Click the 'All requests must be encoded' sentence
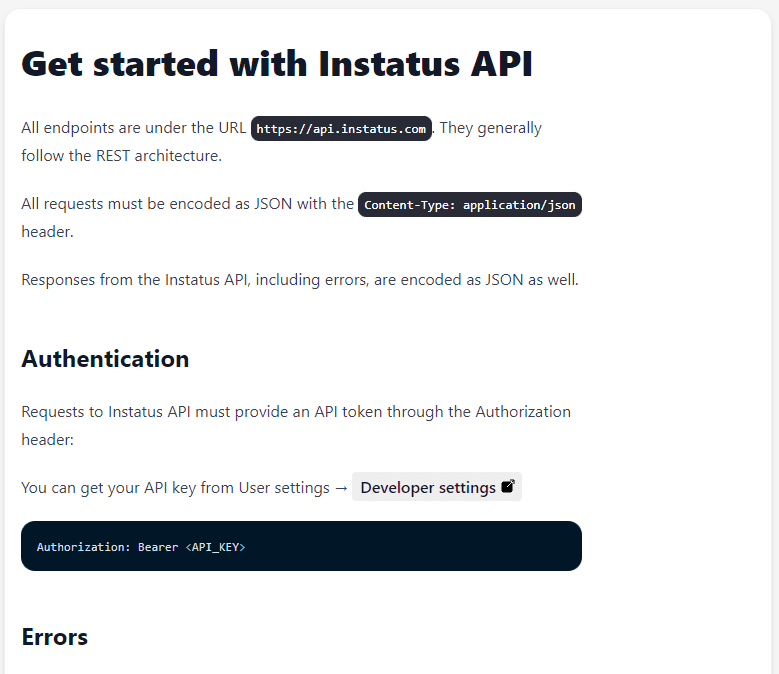779x674 pixels. coord(187,204)
